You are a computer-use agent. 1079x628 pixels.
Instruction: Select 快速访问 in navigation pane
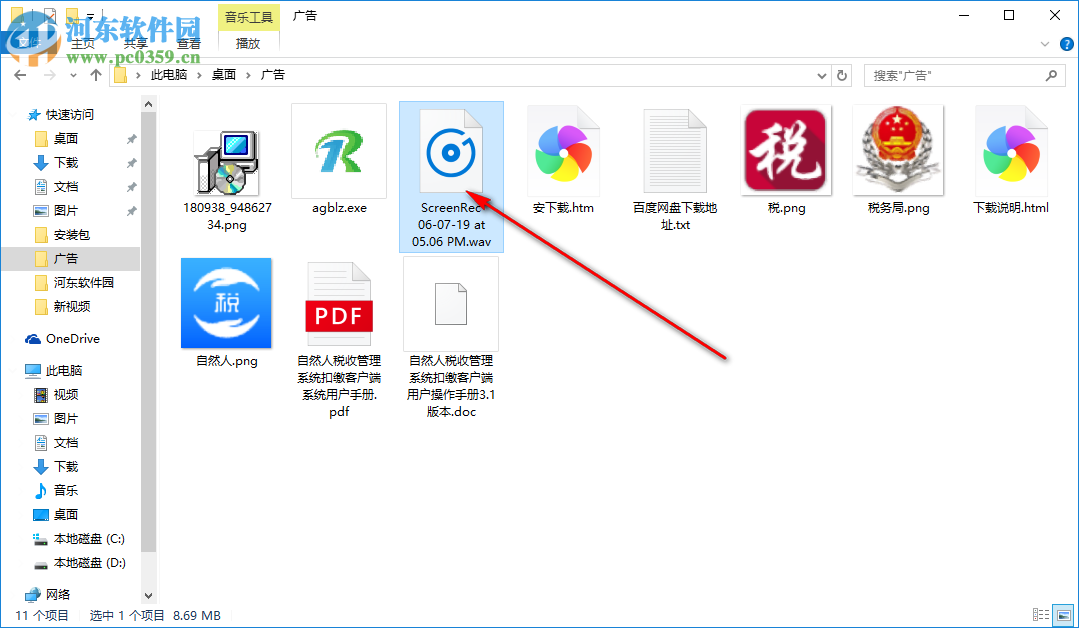70,115
